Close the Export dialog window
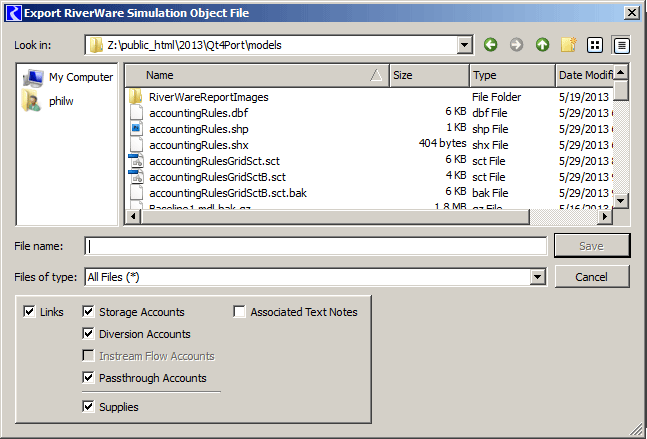Image resolution: width=647 pixels, height=439 pixels. (632, 13)
